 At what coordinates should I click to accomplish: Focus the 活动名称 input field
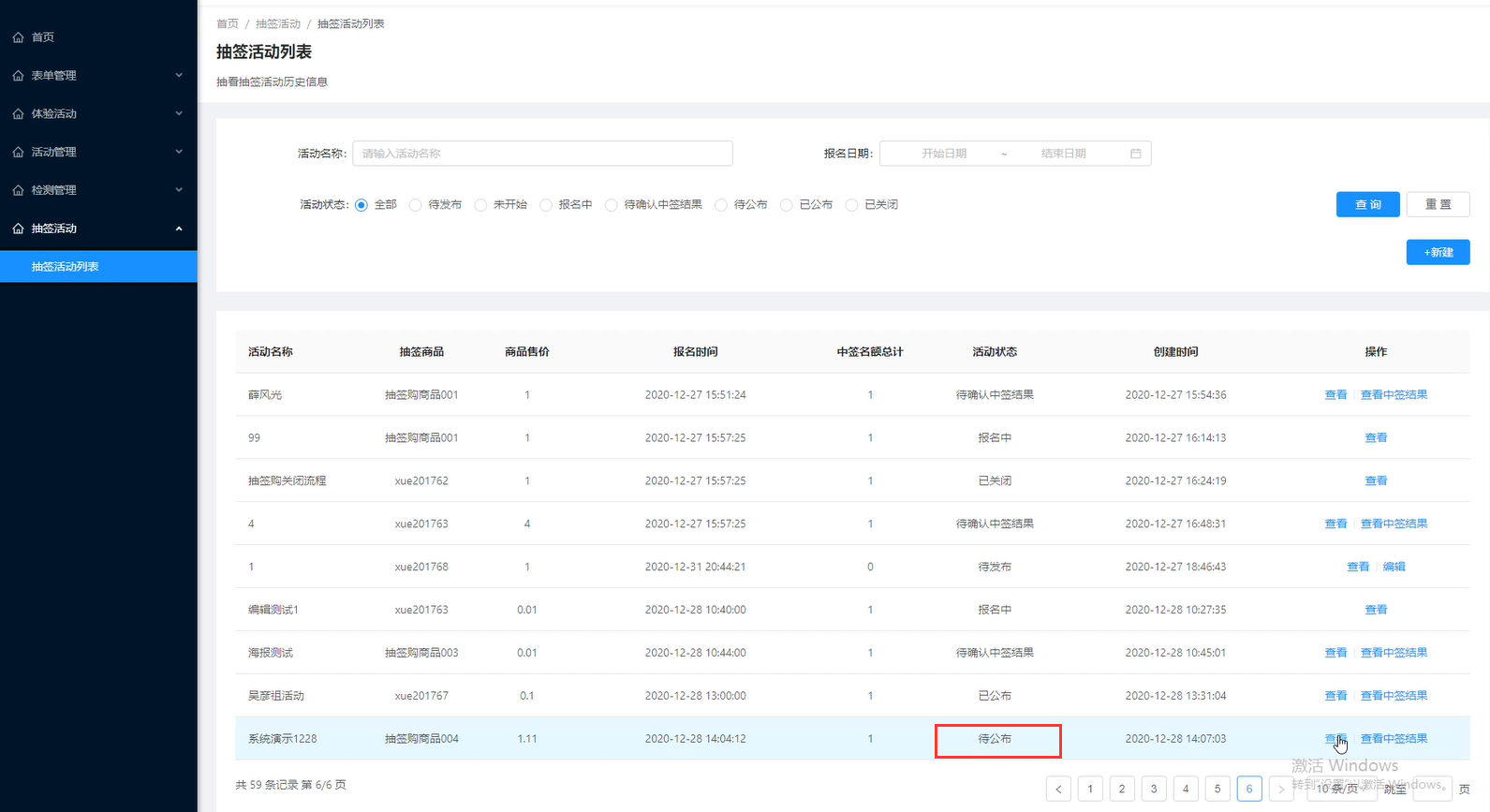pyautogui.click(x=542, y=154)
